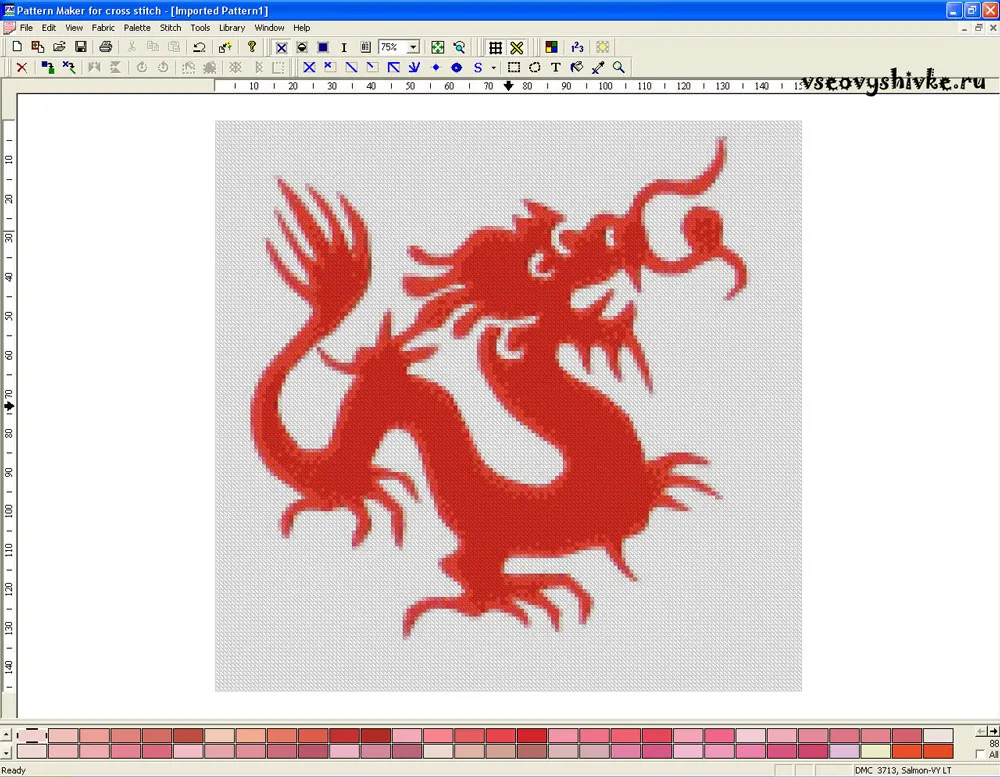The image size is (1000, 777).
Task: Select the full cross stitch tool
Action: click(309, 67)
